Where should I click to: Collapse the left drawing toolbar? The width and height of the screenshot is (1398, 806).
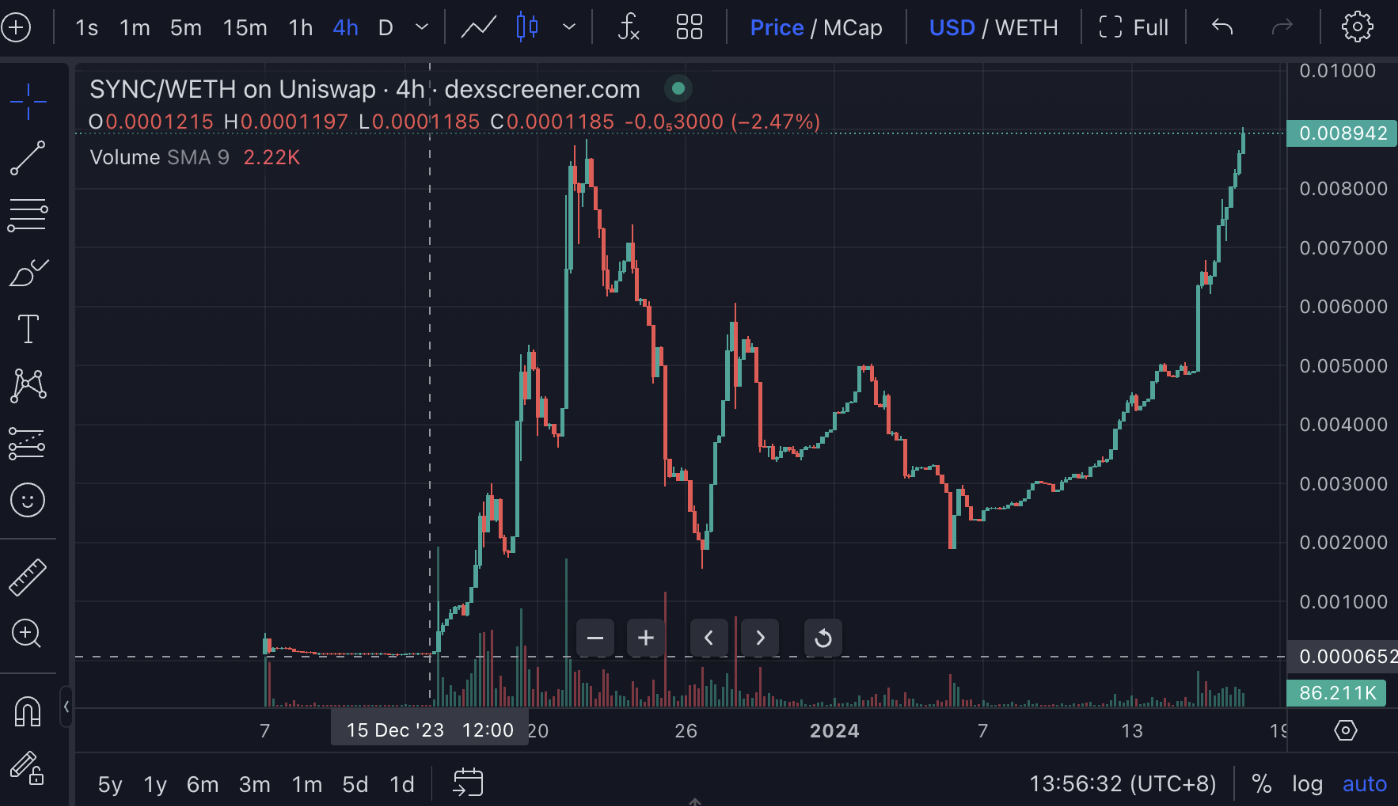coord(66,707)
